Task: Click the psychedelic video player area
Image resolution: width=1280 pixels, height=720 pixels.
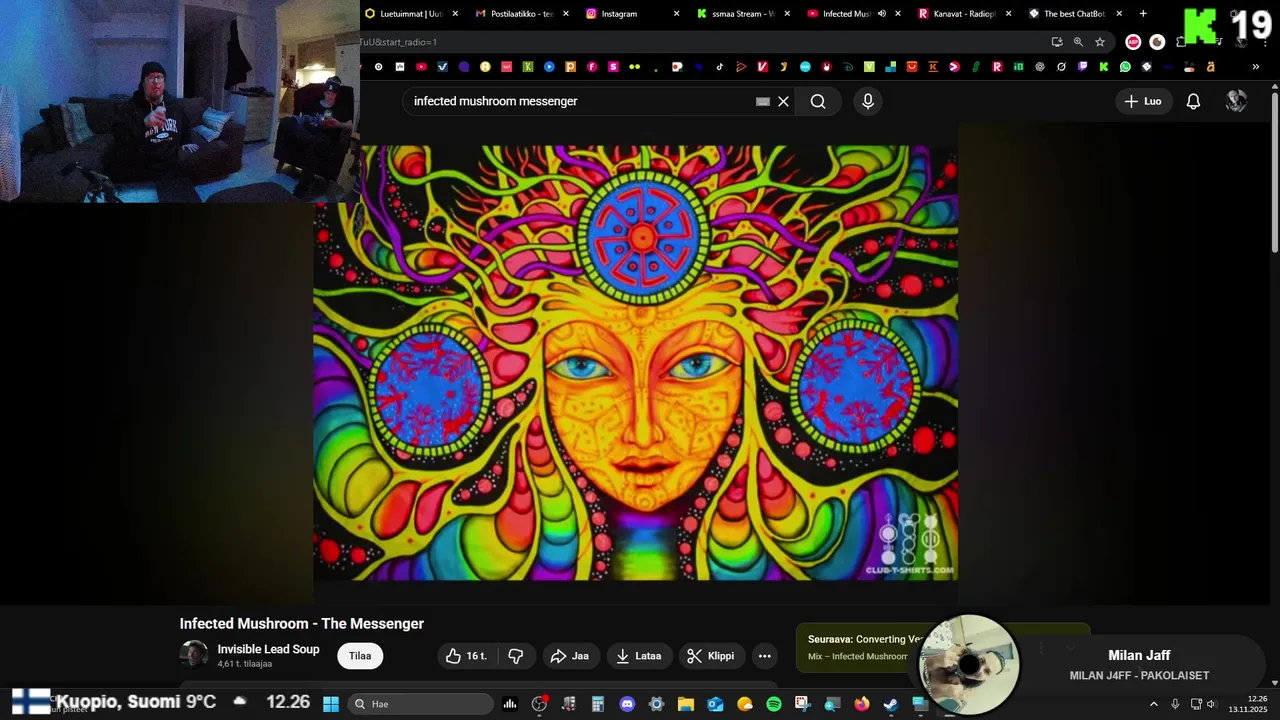Action: pyautogui.click(x=636, y=362)
